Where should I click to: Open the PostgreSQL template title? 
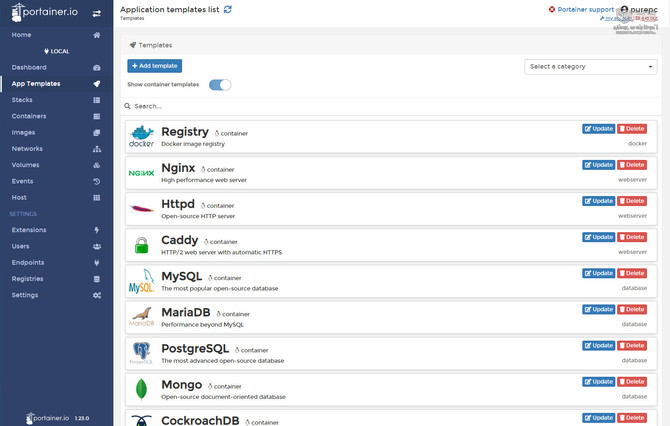pyautogui.click(x=195, y=349)
